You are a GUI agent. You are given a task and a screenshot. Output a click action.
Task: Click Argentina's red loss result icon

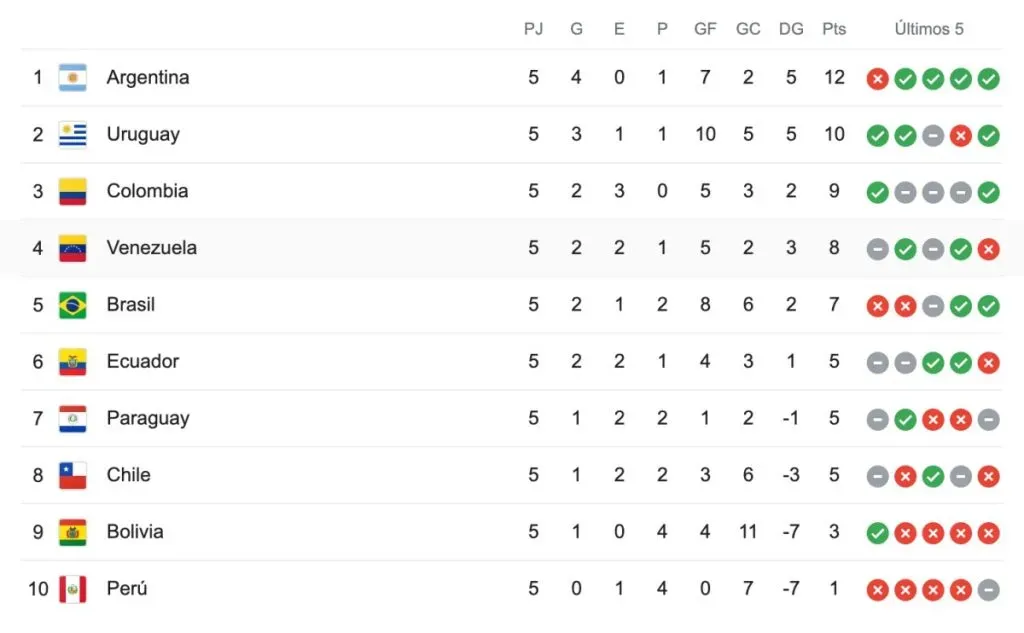tap(878, 78)
